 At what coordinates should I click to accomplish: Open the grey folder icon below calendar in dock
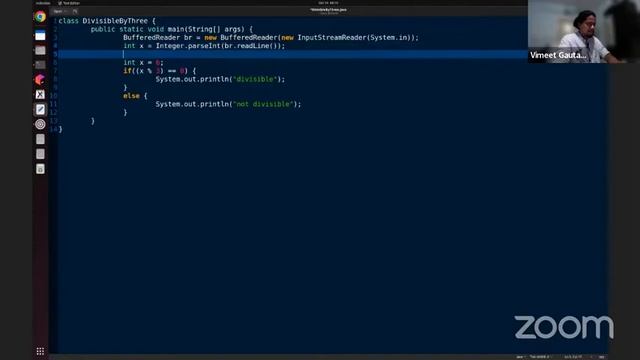point(40,50)
